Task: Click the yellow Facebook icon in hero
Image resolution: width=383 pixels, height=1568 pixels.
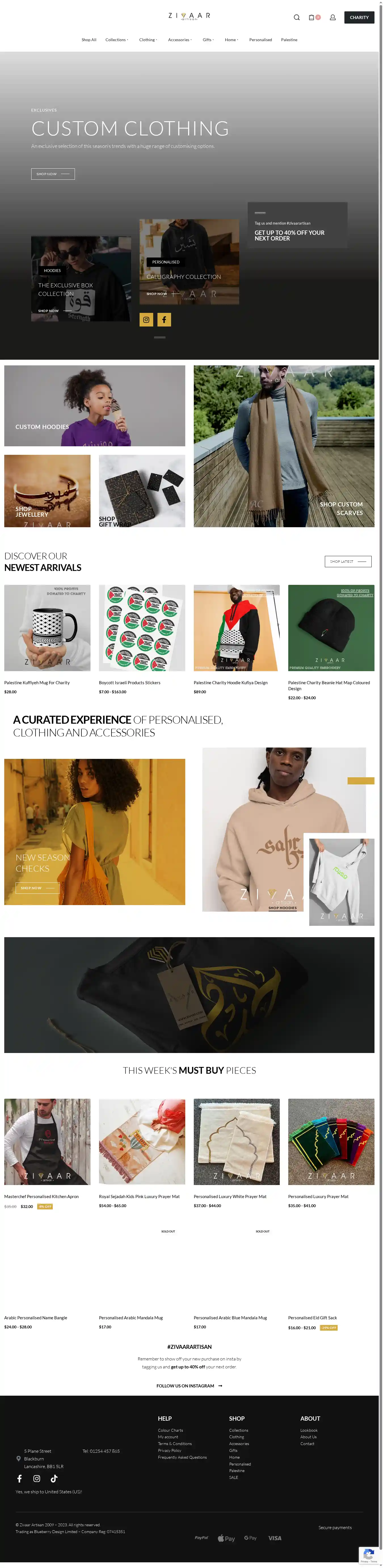Action: point(164,320)
